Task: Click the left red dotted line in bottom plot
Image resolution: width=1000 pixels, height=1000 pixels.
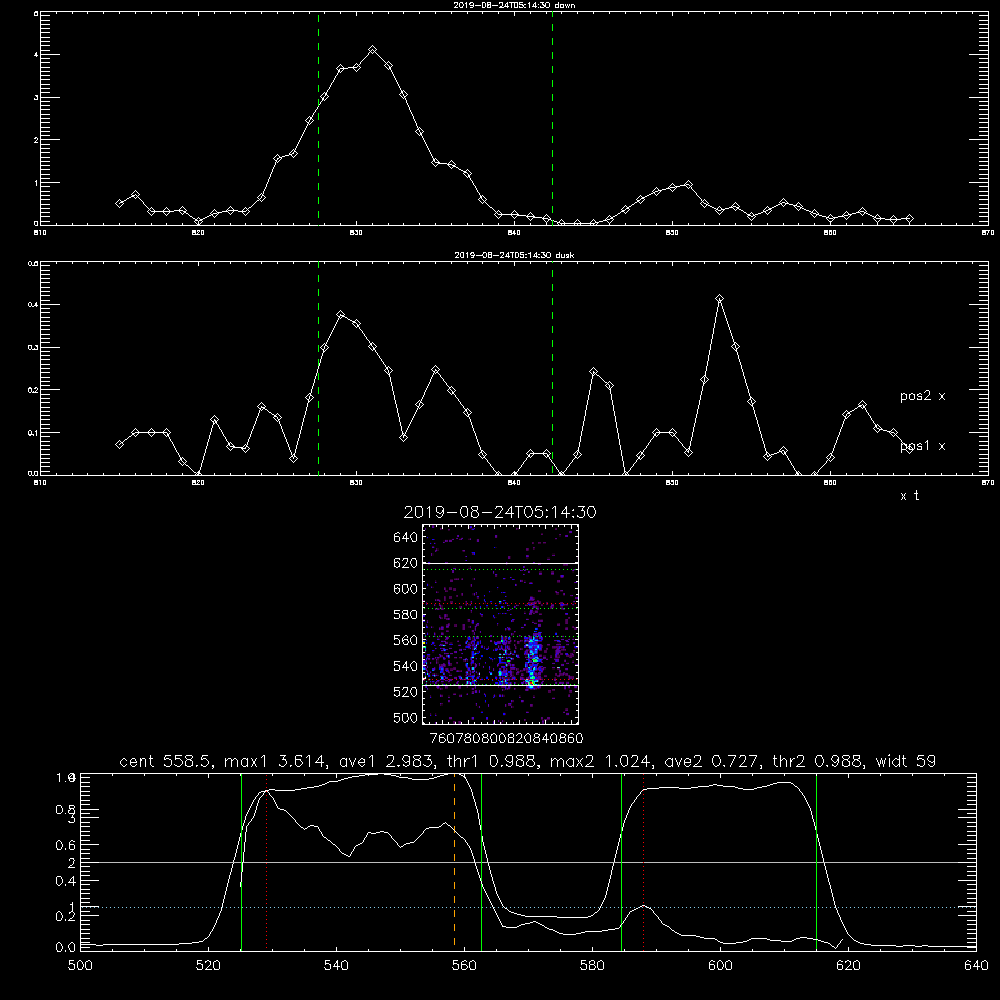Action: (267, 862)
